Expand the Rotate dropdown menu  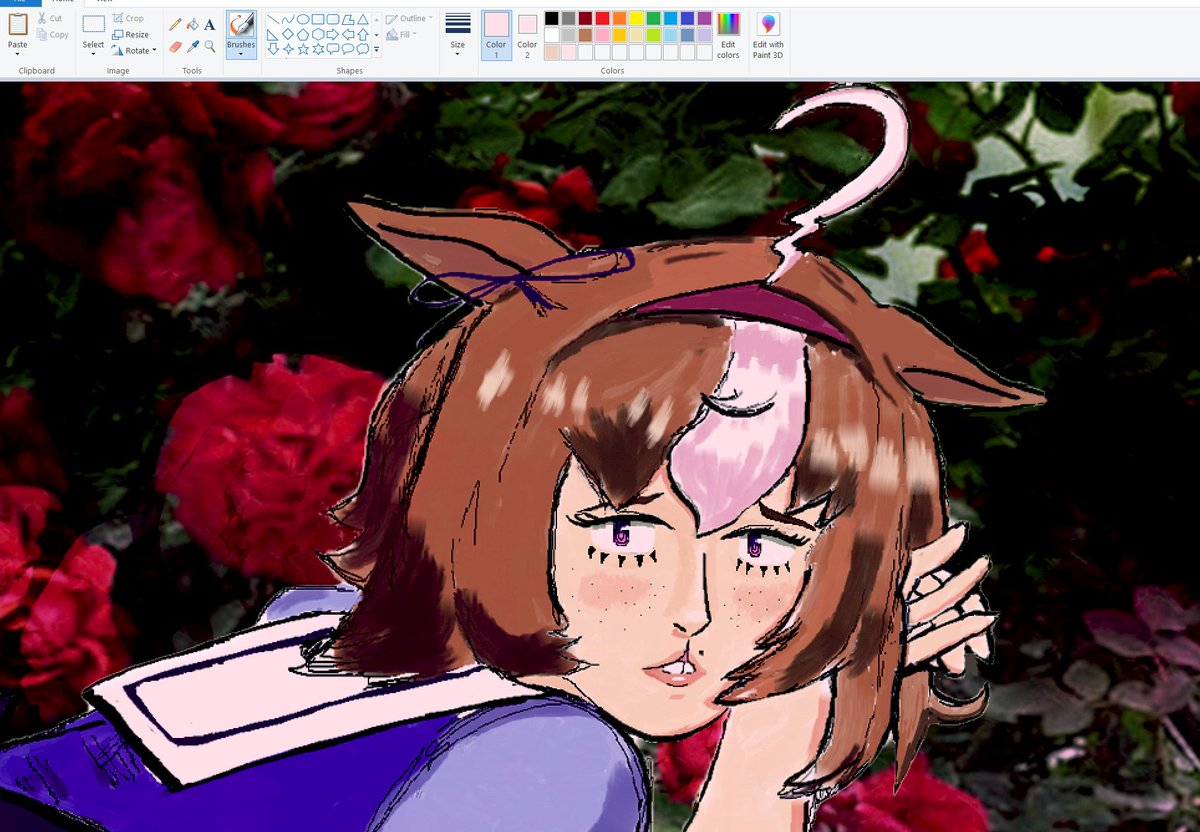click(154, 50)
